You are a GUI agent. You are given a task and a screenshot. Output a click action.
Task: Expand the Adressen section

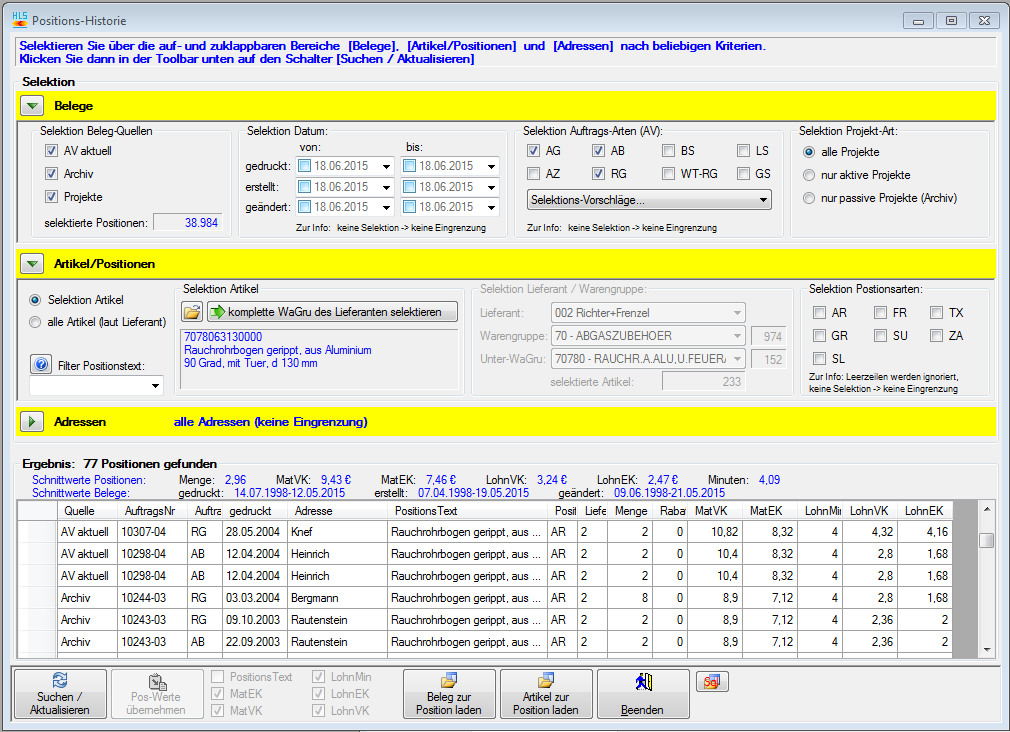coord(33,422)
